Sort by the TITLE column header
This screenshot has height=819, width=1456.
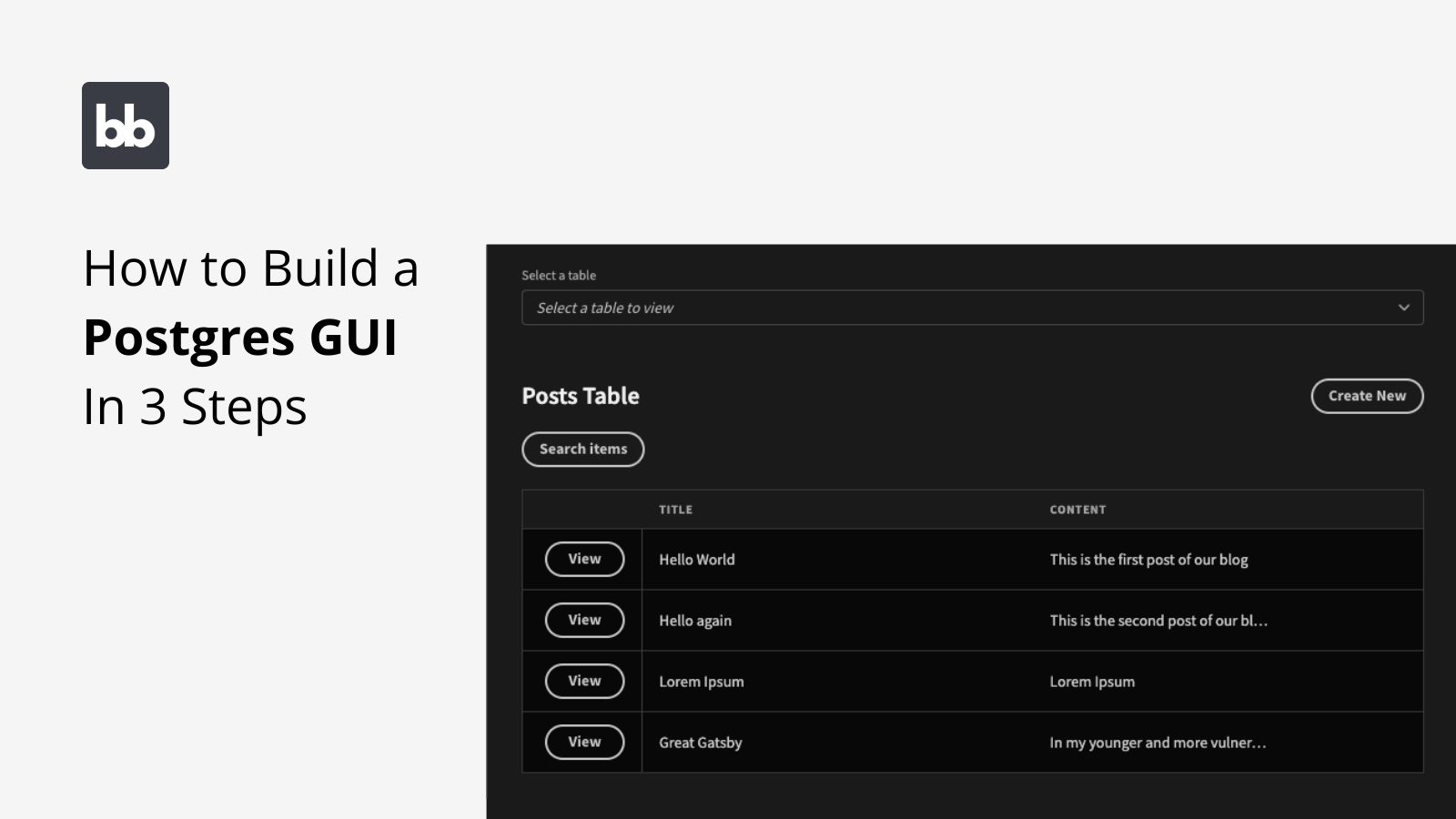pyautogui.click(x=675, y=510)
